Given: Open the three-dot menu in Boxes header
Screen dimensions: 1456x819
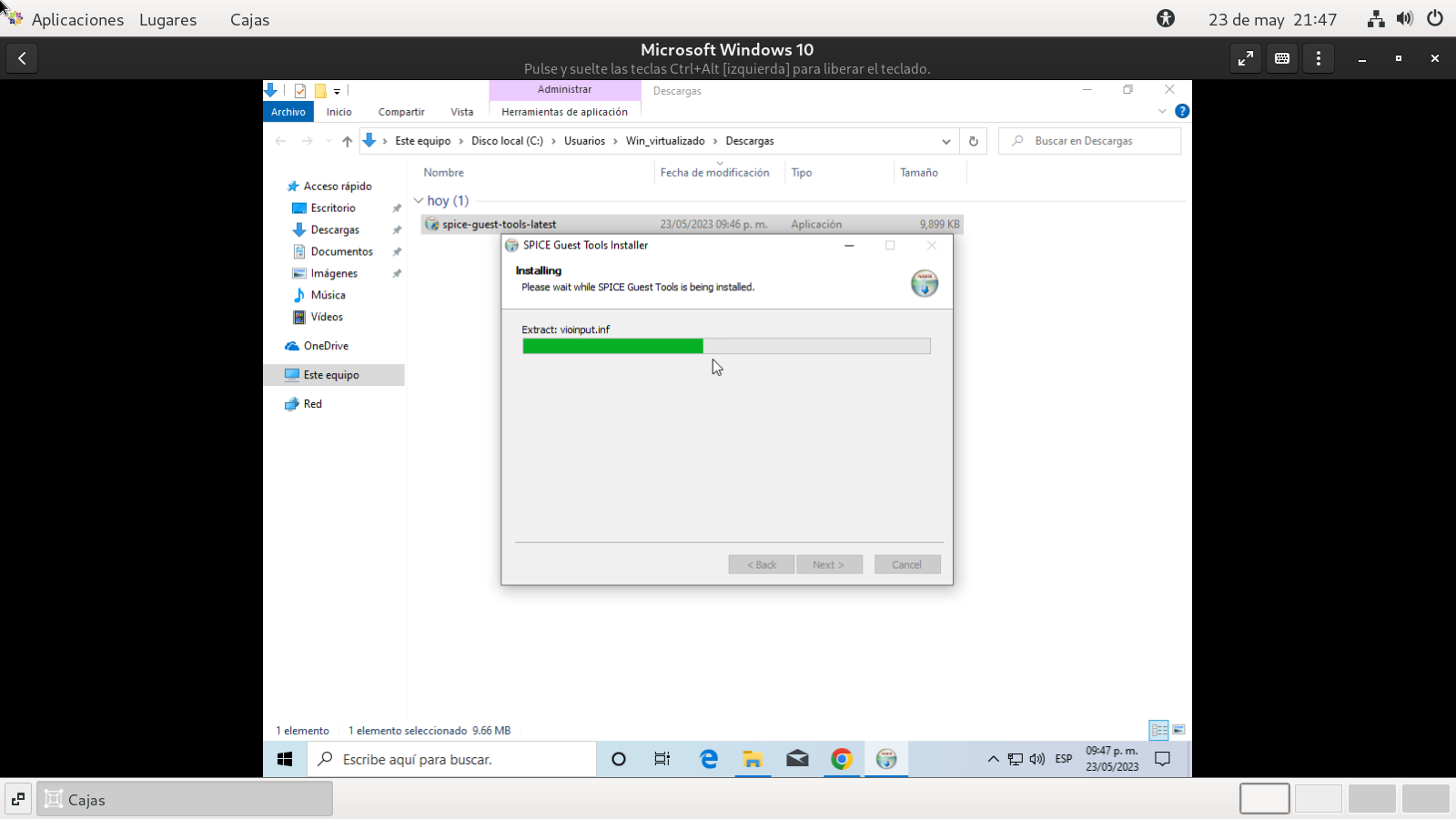Looking at the screenshot, I should click(1319, 58).
